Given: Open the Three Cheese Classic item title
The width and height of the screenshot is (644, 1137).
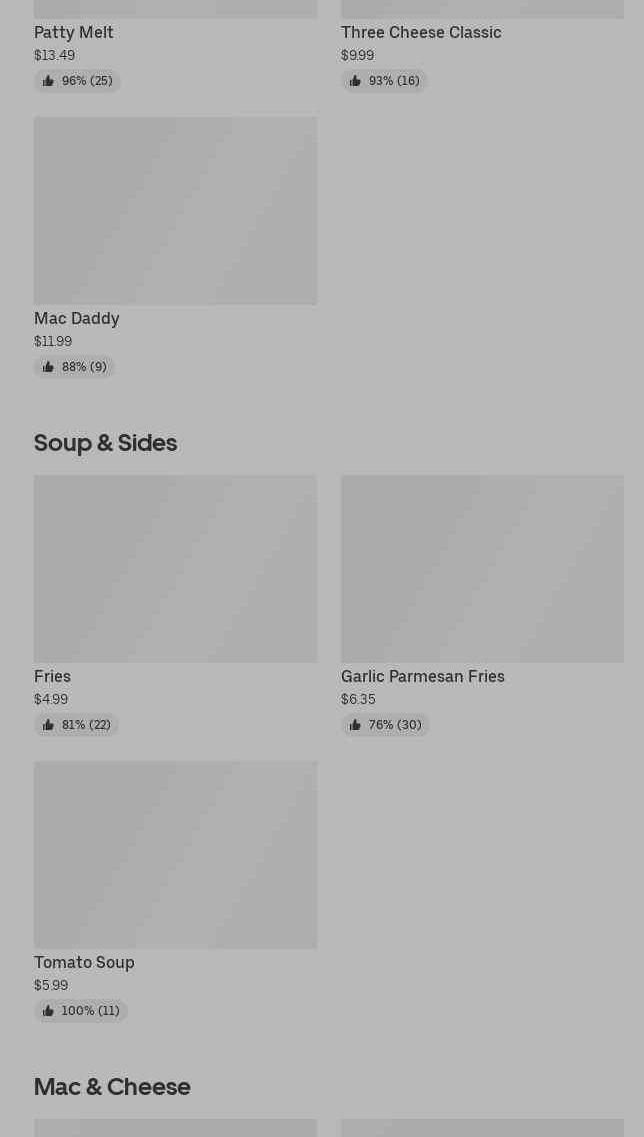Looking at the screenshot, I should [x=421, y=32].
